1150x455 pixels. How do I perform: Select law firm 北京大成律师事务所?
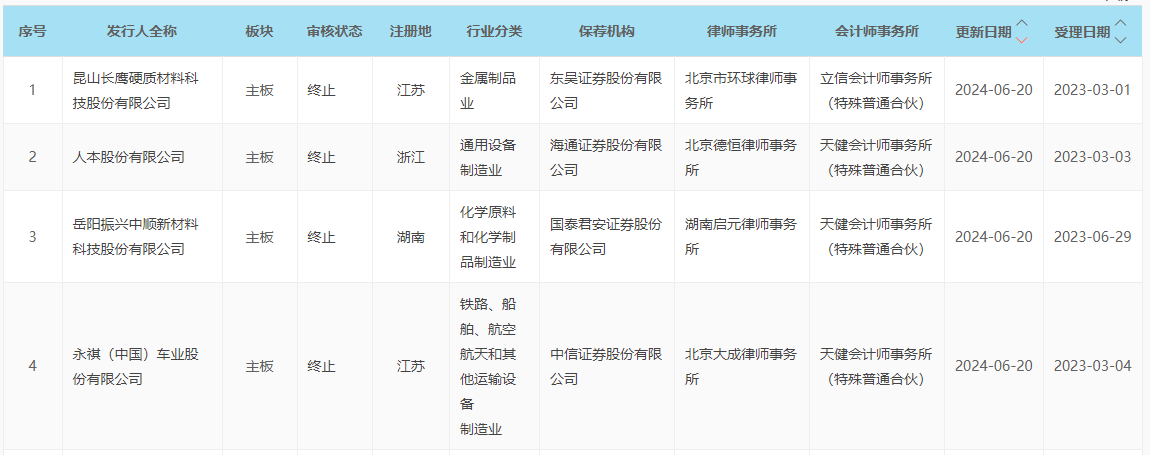[741, 366]
